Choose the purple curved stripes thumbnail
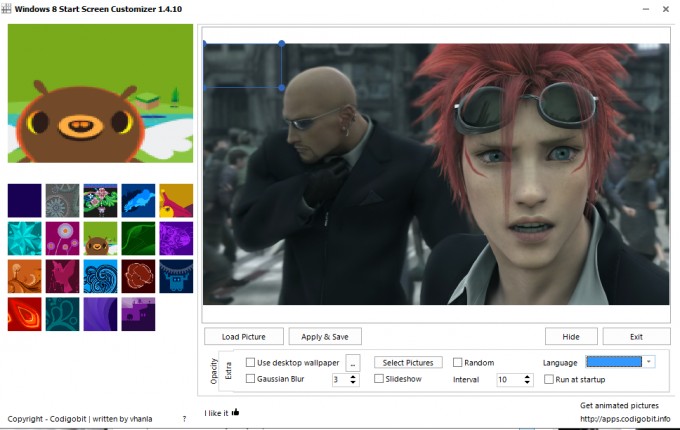680x430 pixels. [100, 314]
